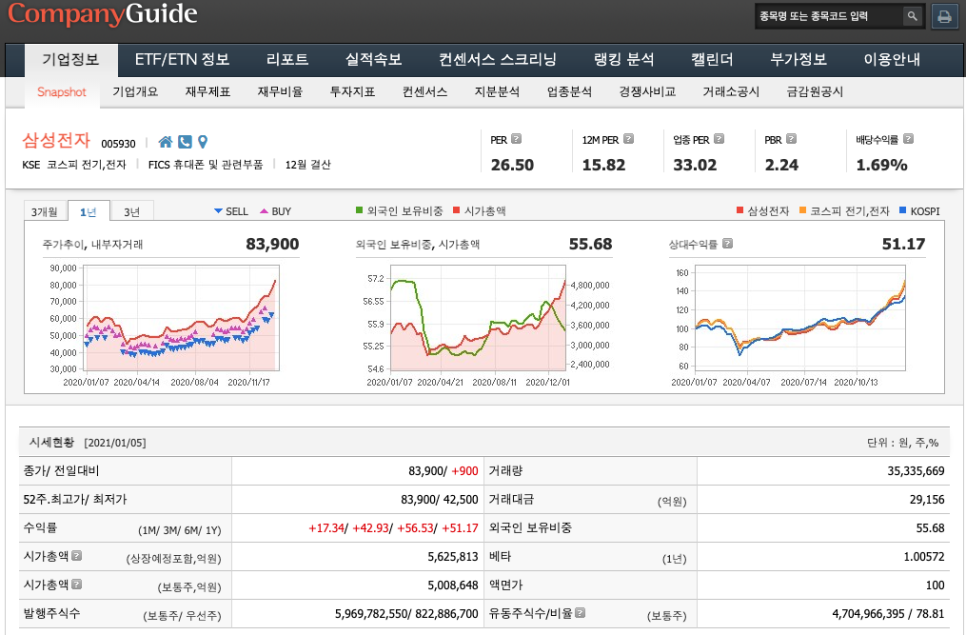Open the 배당수익률 help icon

[908, 139]
